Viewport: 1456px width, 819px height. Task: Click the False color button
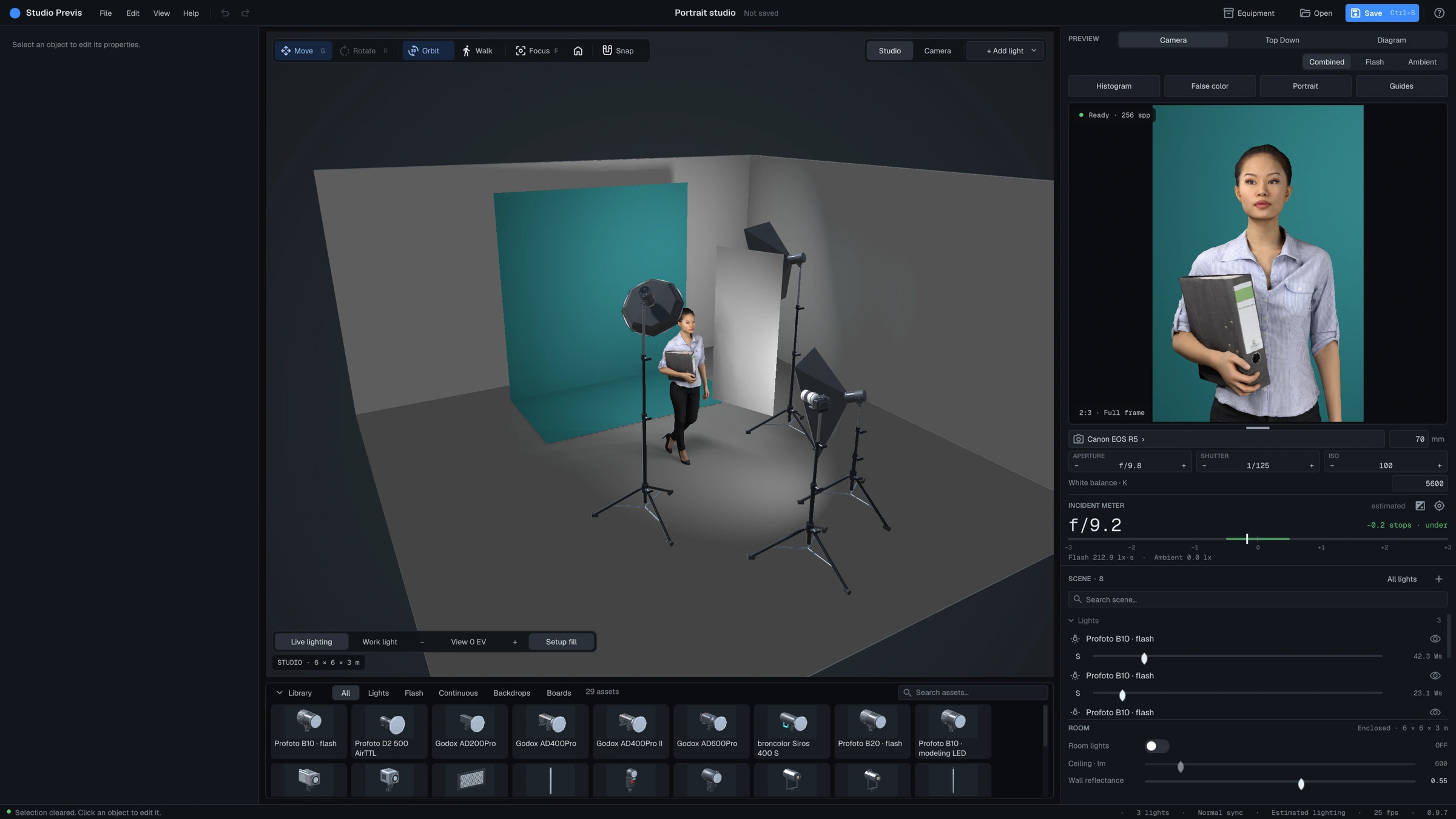coord(1210,86)
